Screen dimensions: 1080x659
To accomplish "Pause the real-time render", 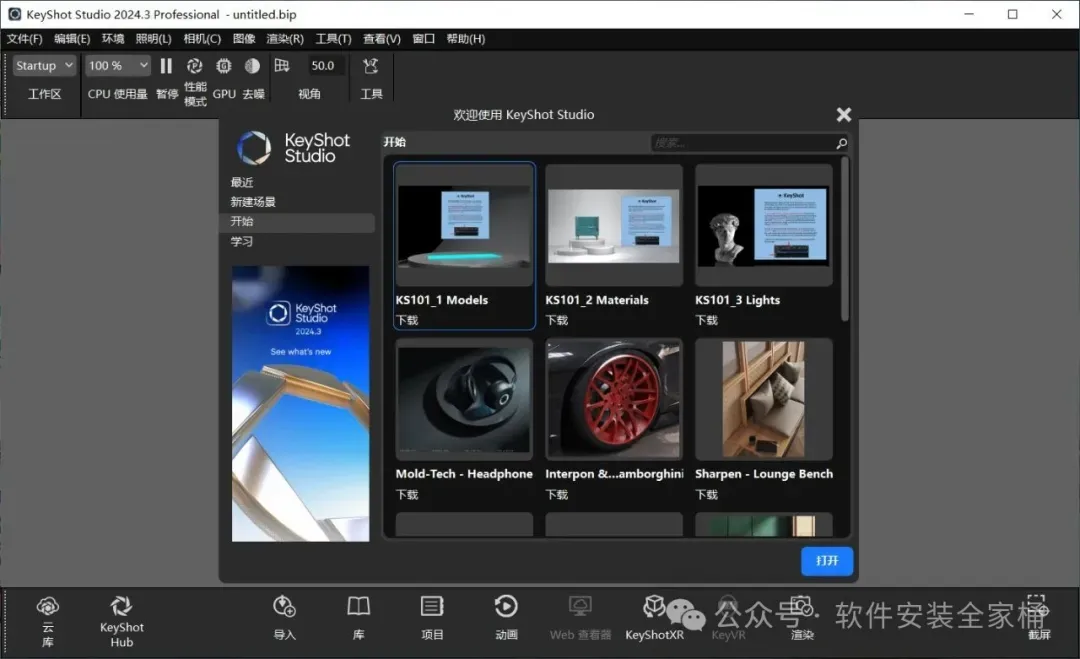I will pos(166,65).
